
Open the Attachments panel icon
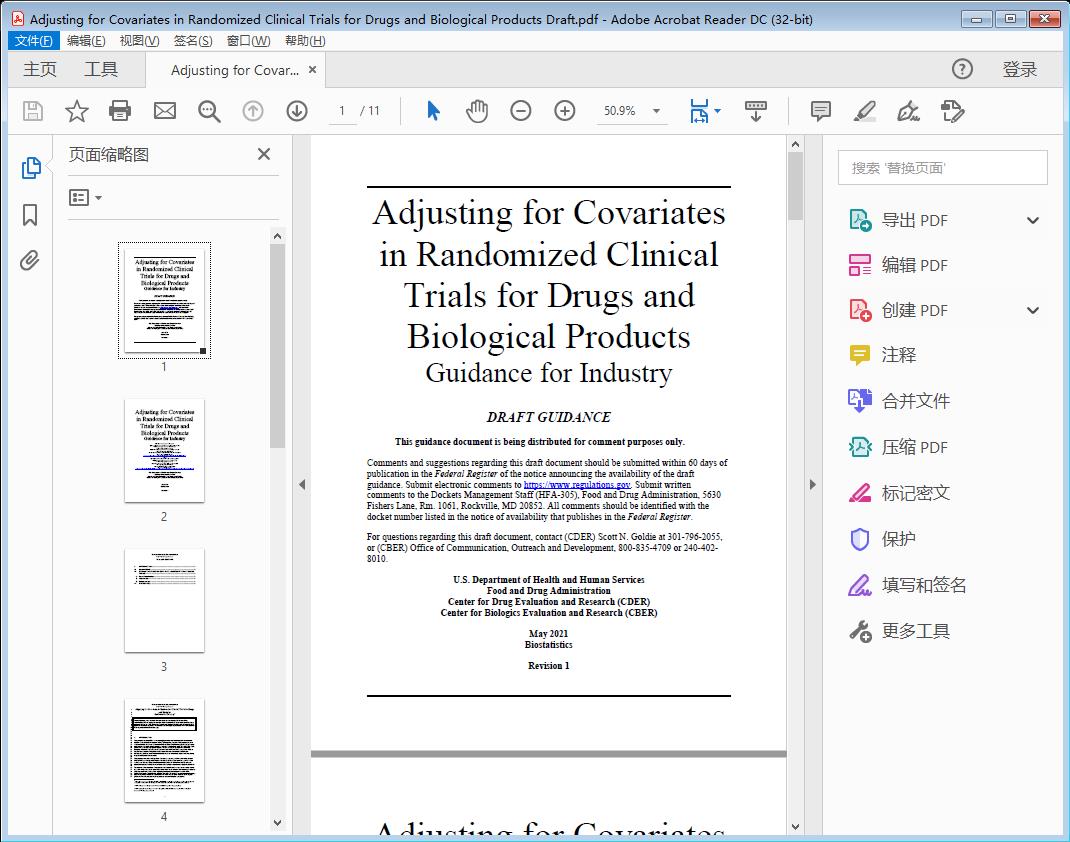click(x=30, y=260)
